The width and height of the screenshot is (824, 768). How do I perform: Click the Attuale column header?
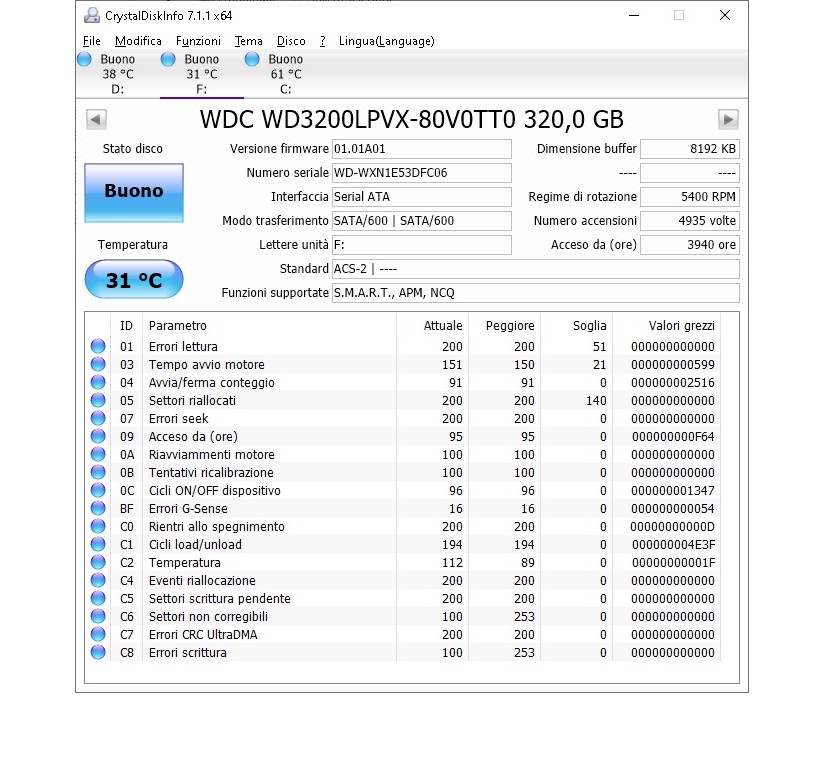pos(432,326)
